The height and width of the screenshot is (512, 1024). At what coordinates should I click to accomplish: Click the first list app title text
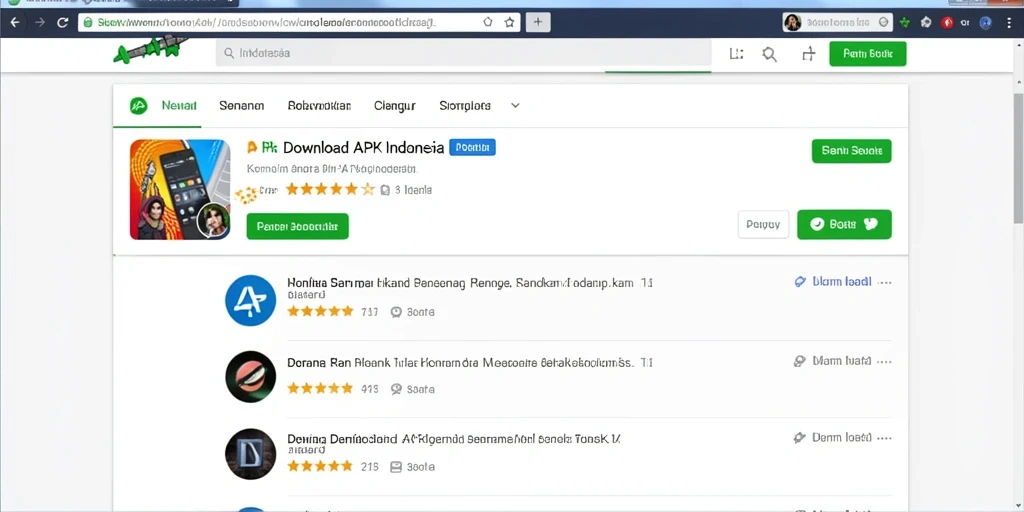[x=470, y=283]
